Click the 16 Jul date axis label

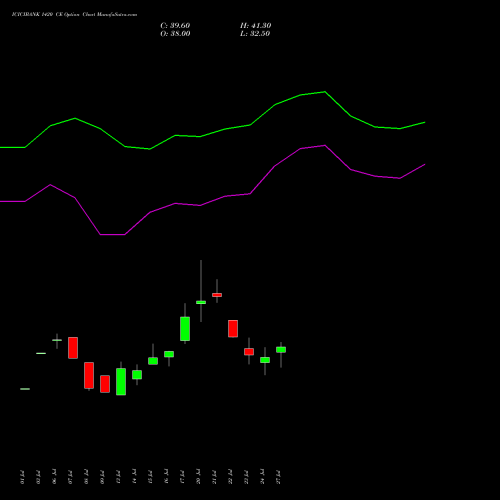coord(166,477)
